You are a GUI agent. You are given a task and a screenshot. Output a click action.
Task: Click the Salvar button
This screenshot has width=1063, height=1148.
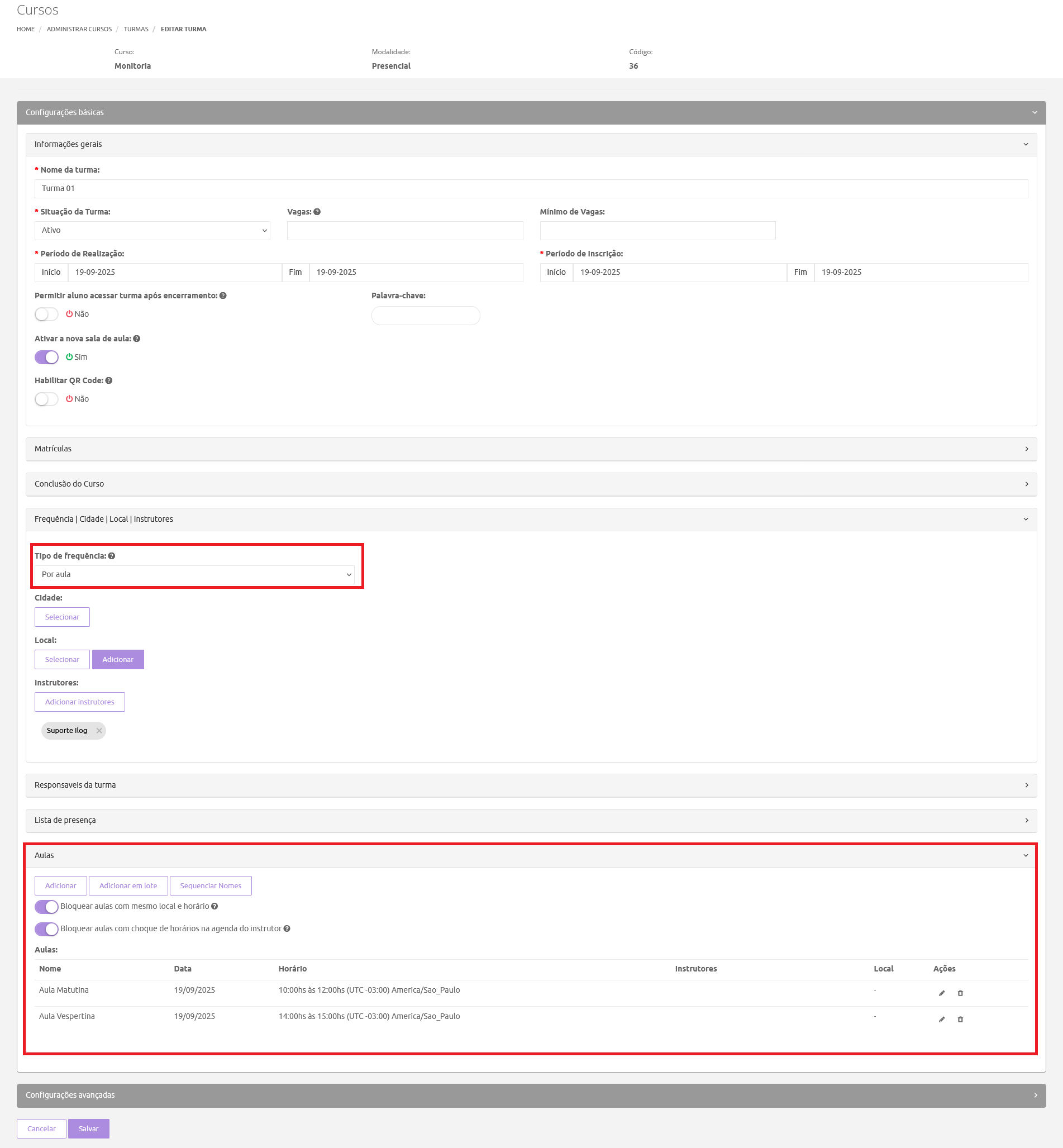coord(89,1128)
